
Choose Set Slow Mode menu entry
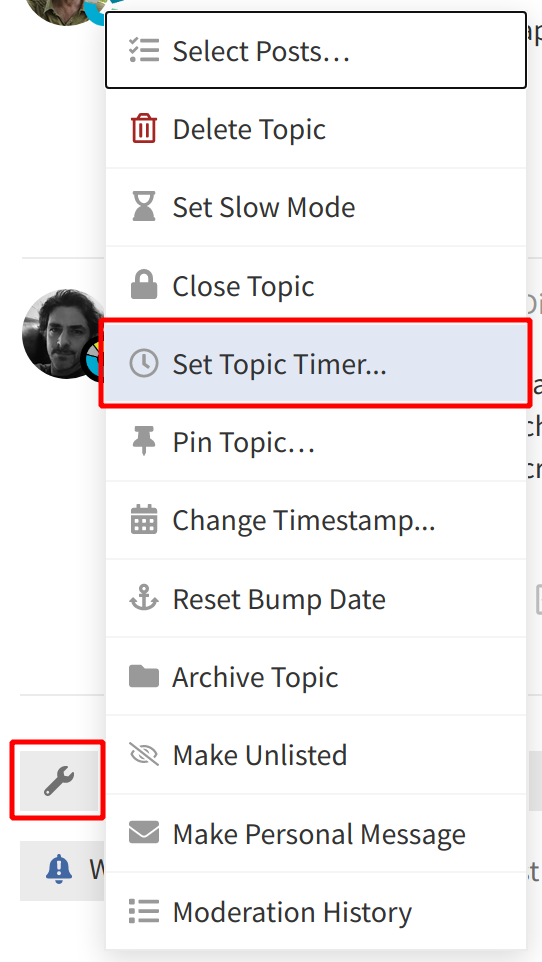tap(316, 207)
